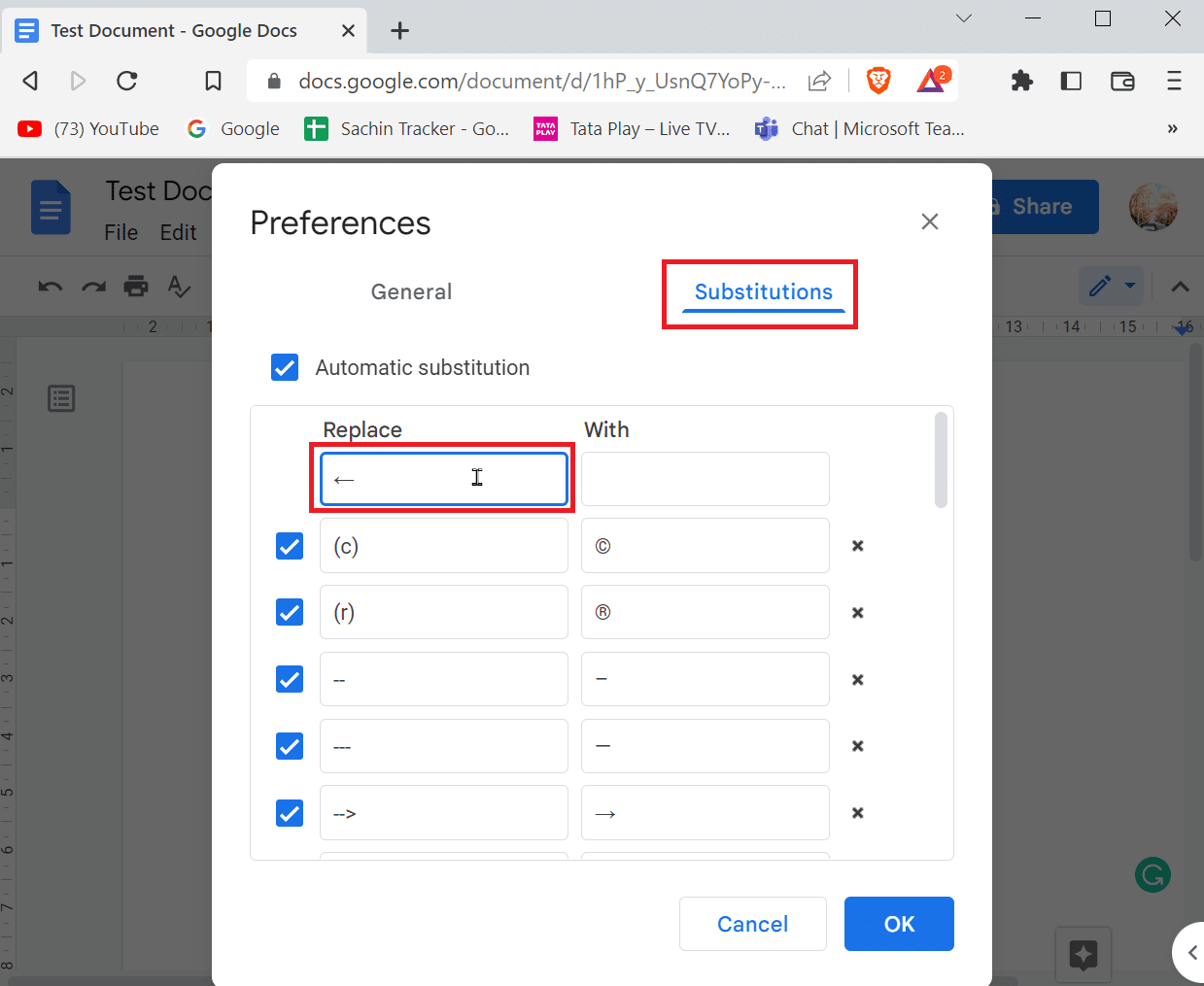Click the browser extensions puzzle icon
Screen dimensions: 1204x986
pyautogui.click(x=1021, y=81)
